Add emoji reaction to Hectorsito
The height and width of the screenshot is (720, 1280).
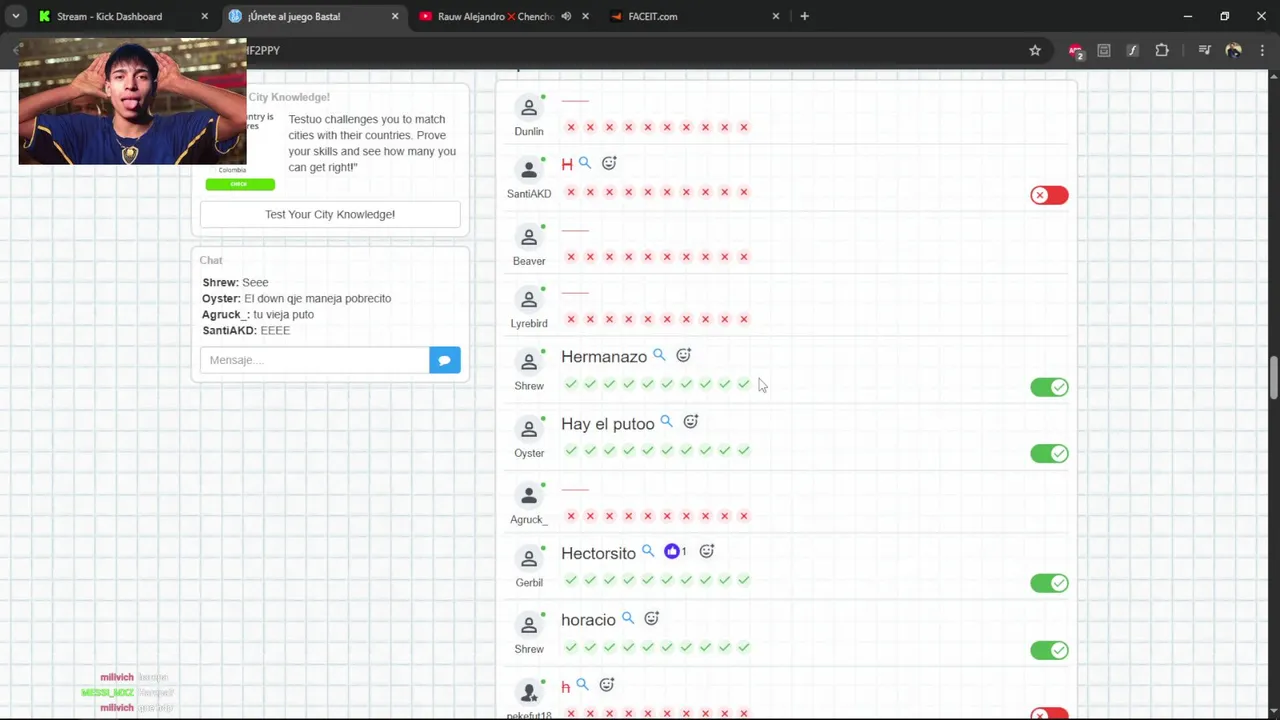coord(707,551)
